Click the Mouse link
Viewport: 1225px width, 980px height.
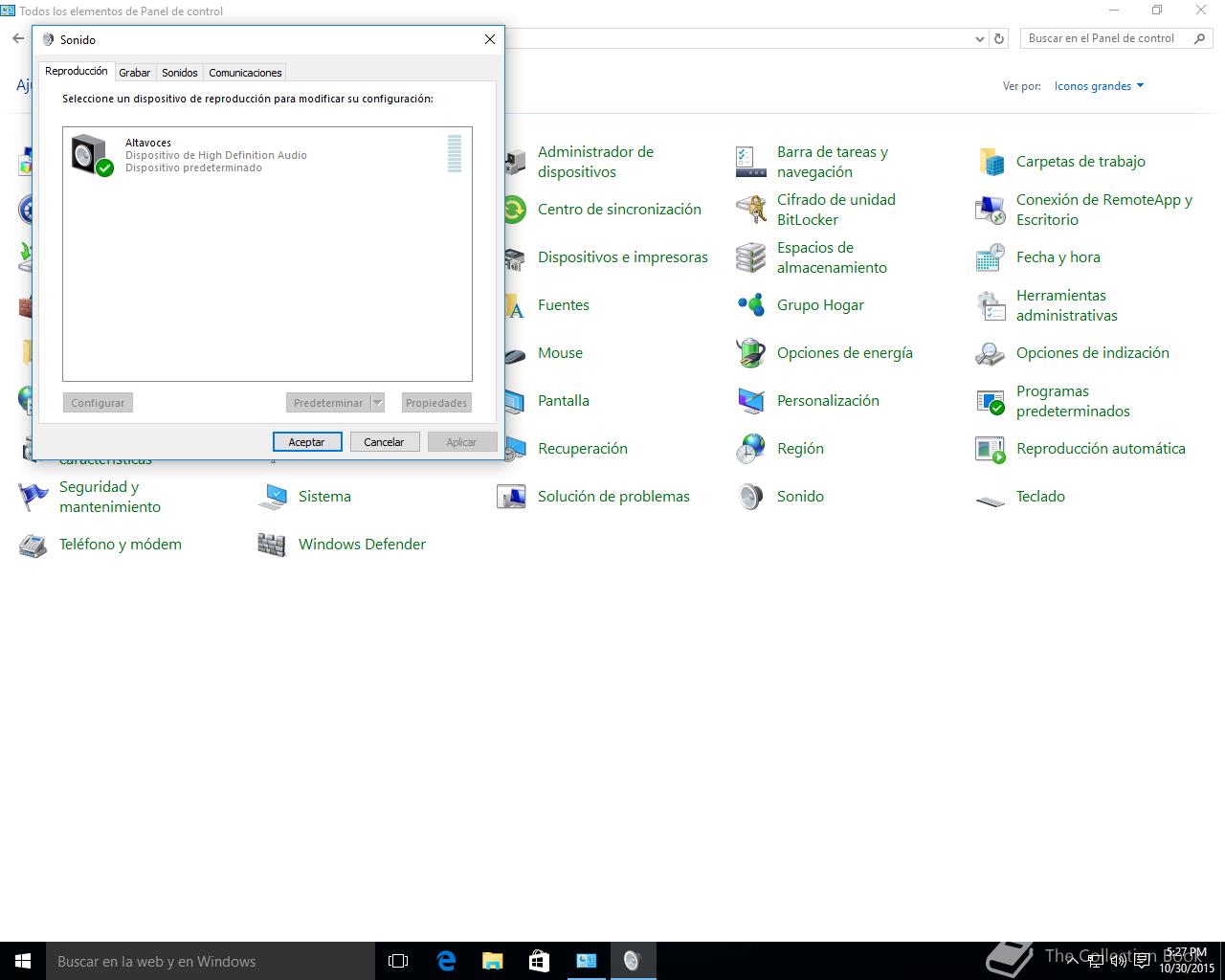560,353
